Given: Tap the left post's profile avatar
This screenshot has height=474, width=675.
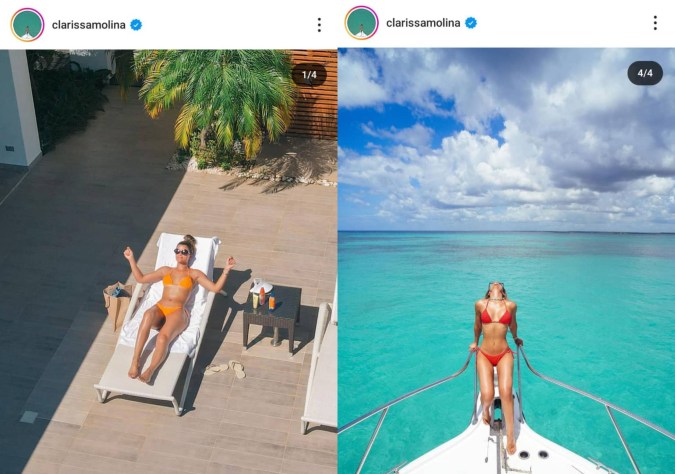Looking at the screenshot, I should coord(27,25).
